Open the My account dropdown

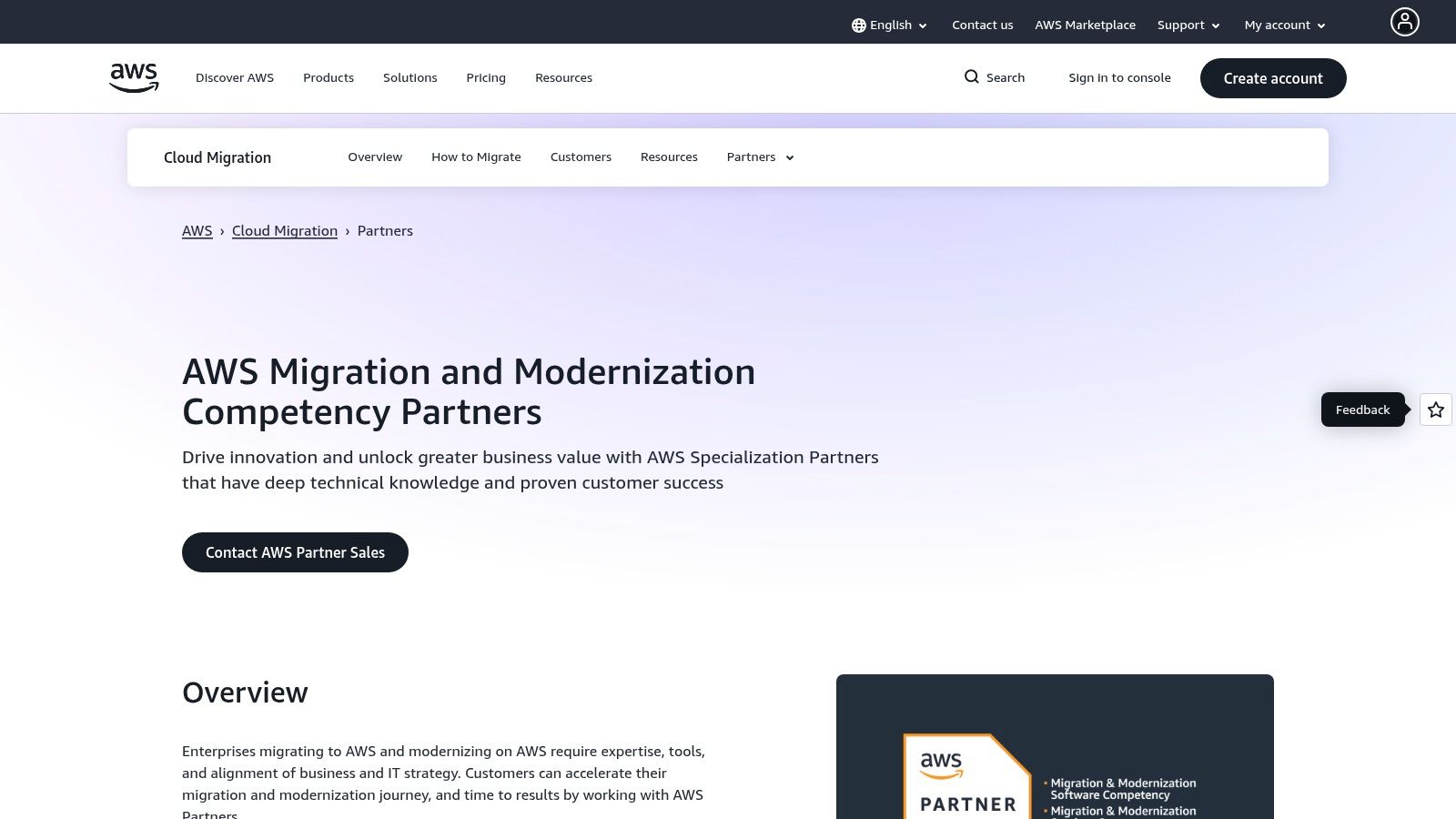click(x=1283, y=25)
